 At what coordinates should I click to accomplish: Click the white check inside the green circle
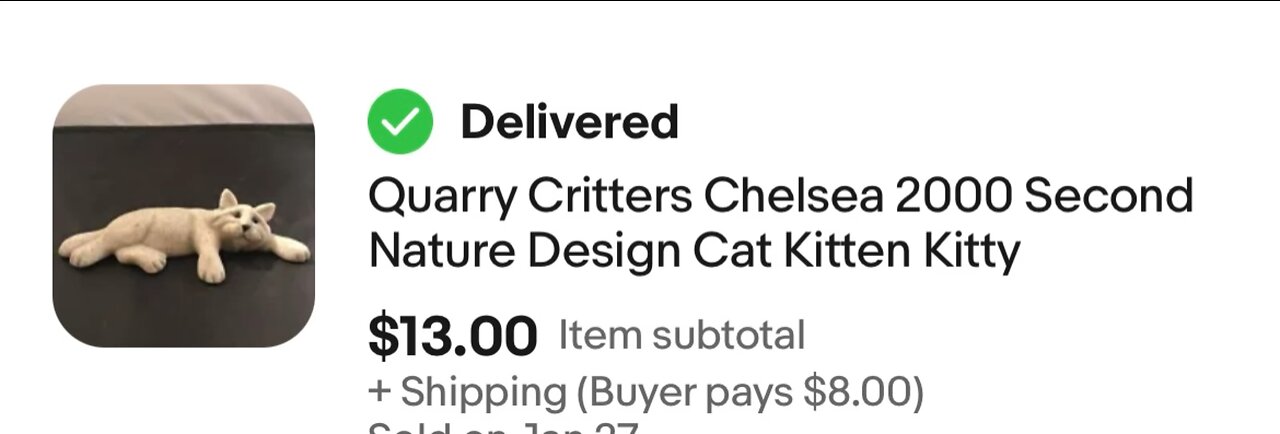[400, 123]
